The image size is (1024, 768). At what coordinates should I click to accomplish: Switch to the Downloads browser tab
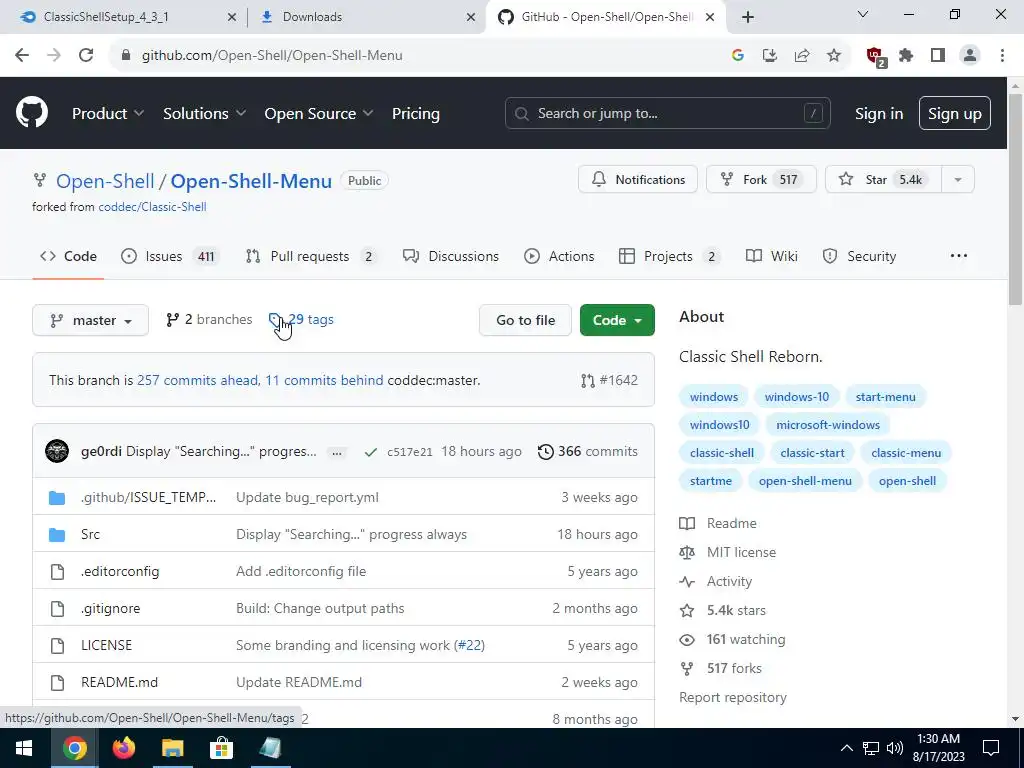(364, 17)
